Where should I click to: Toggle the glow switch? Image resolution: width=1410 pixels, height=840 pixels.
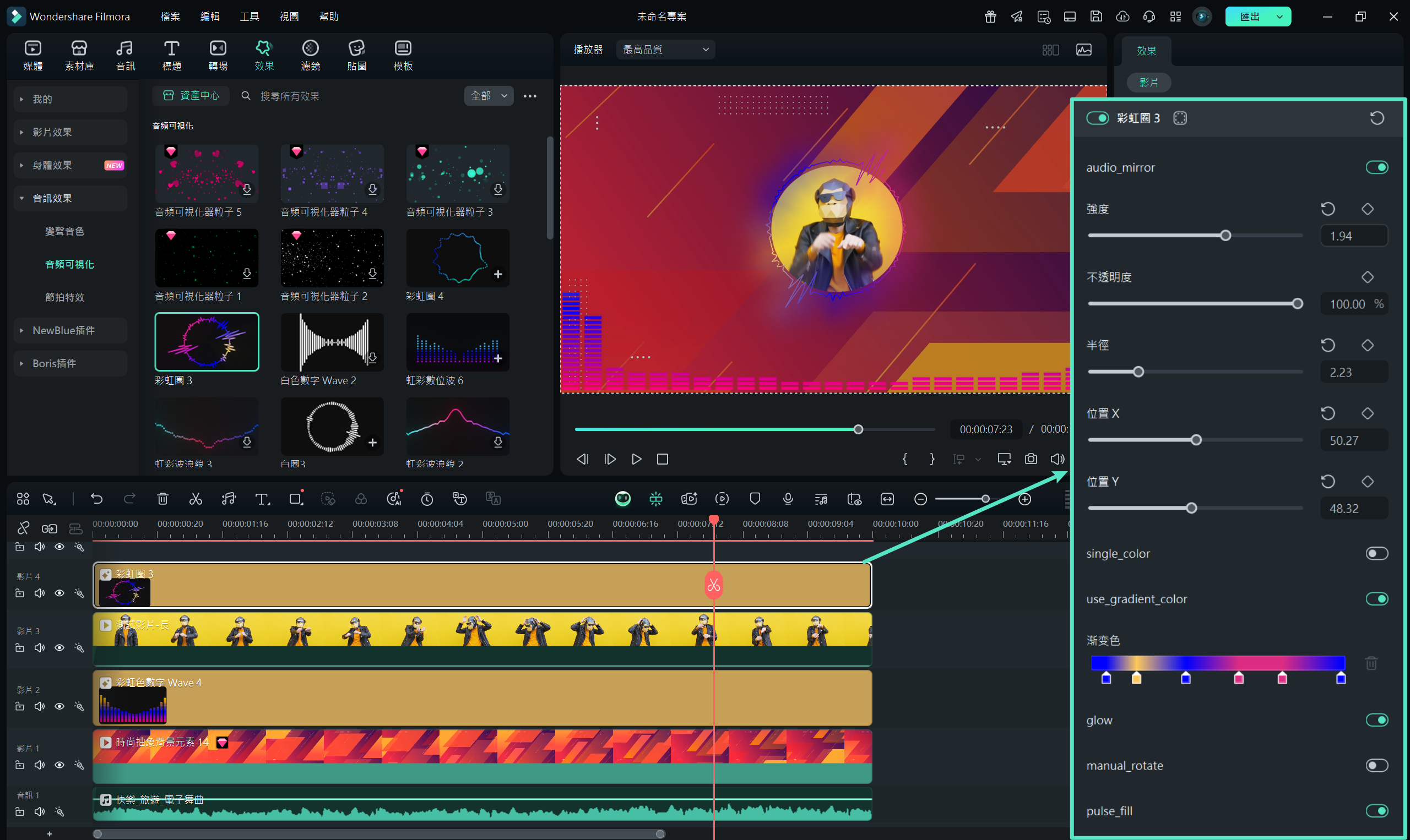click(x=1376, y=719)
